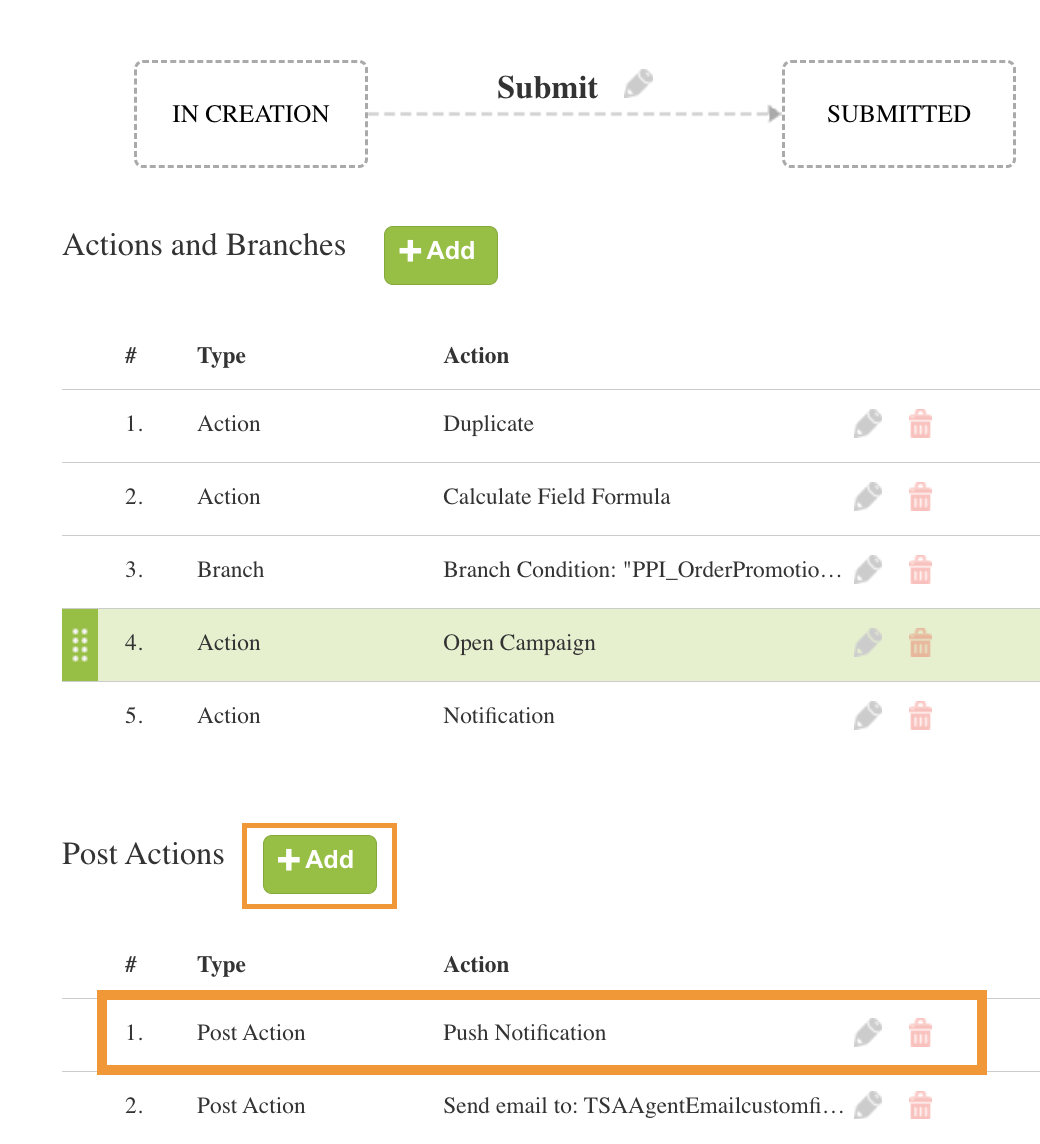
Task: Select the IN CREATION state box
Action: pos(251,114)
